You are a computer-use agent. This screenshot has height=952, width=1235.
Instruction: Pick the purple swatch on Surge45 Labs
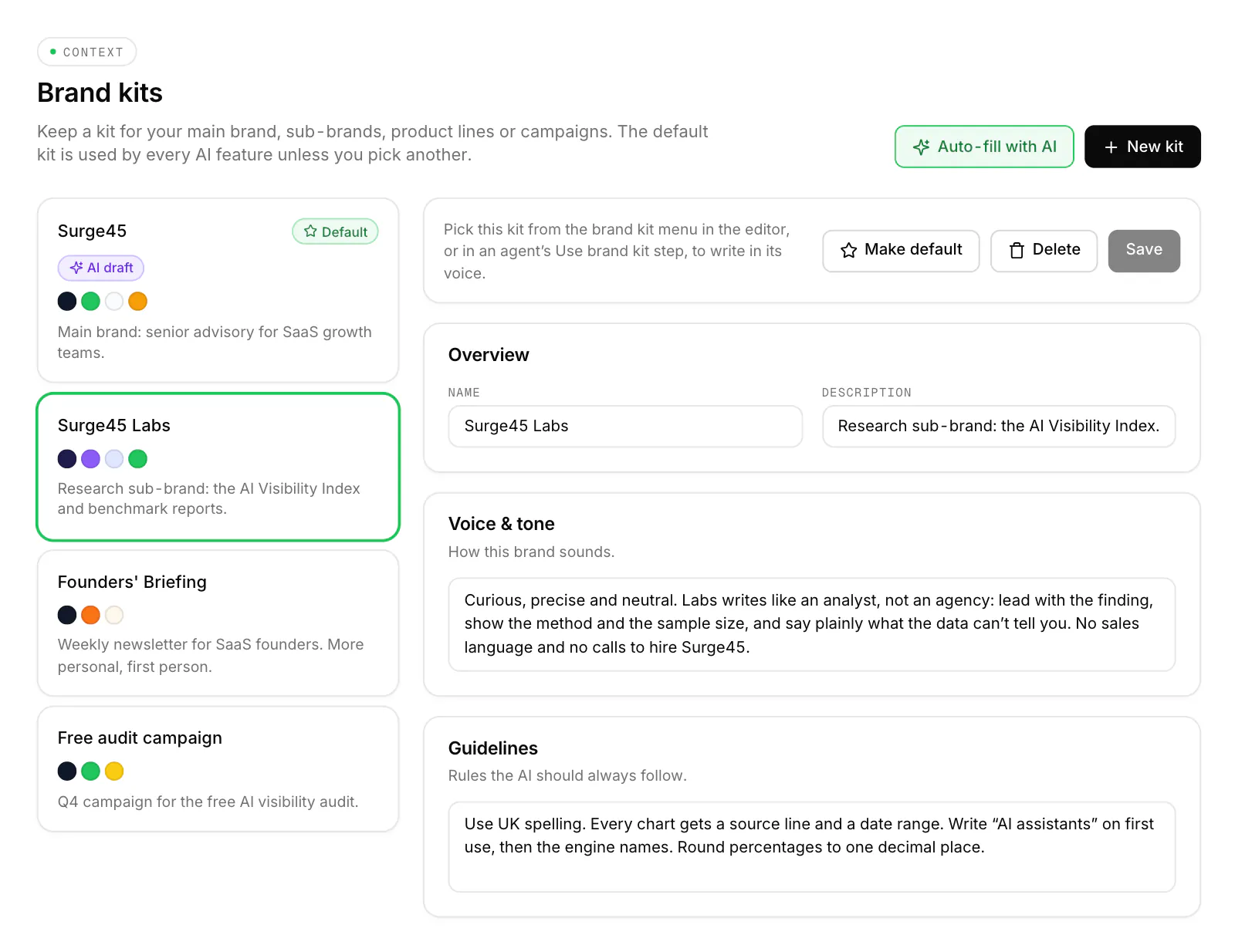pos(90,459)
